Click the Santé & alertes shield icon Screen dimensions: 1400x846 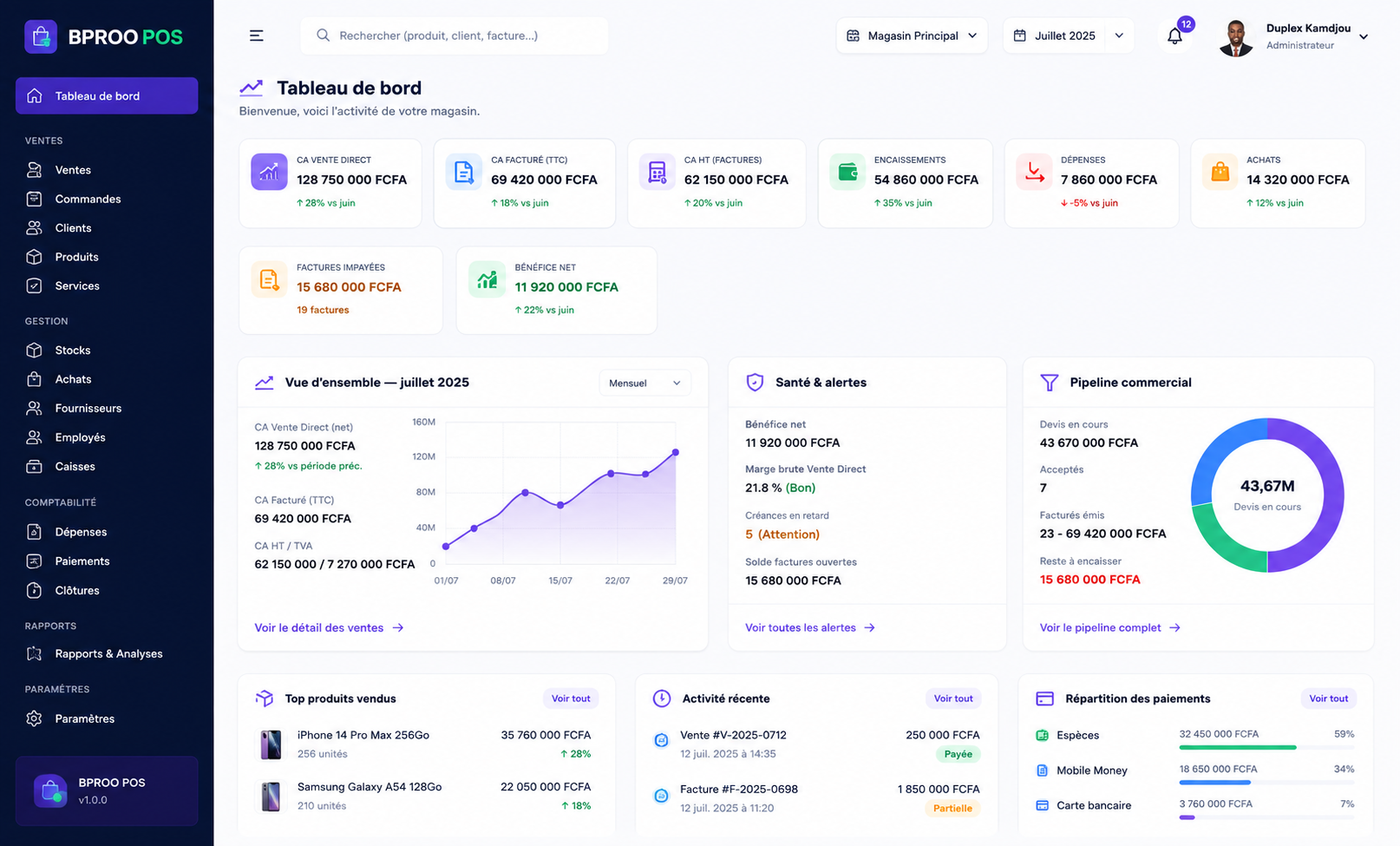point(755,382)
